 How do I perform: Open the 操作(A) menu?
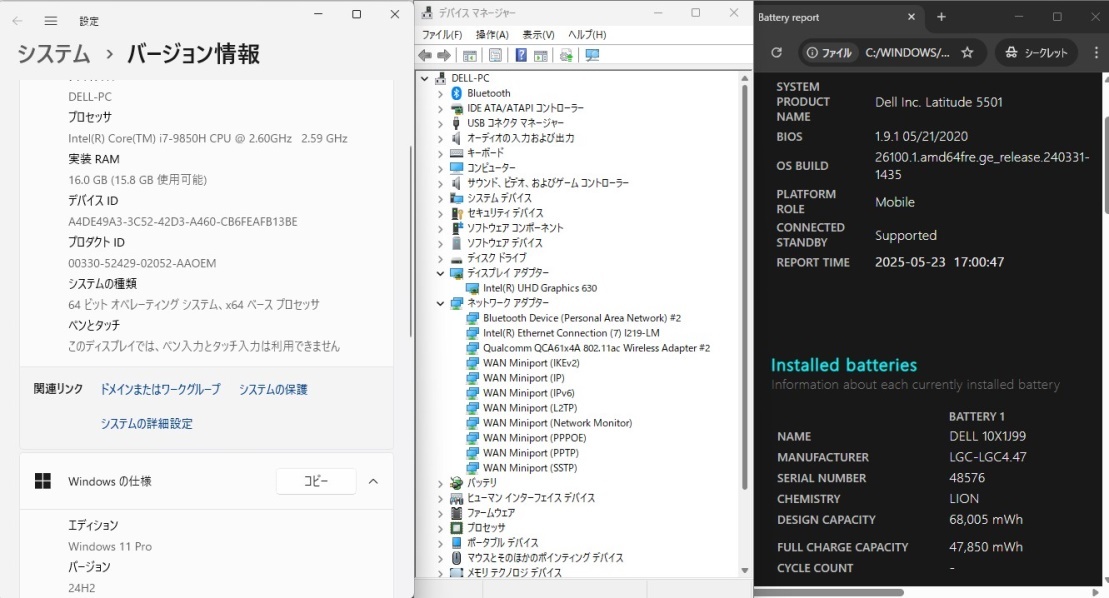point(491,35)
